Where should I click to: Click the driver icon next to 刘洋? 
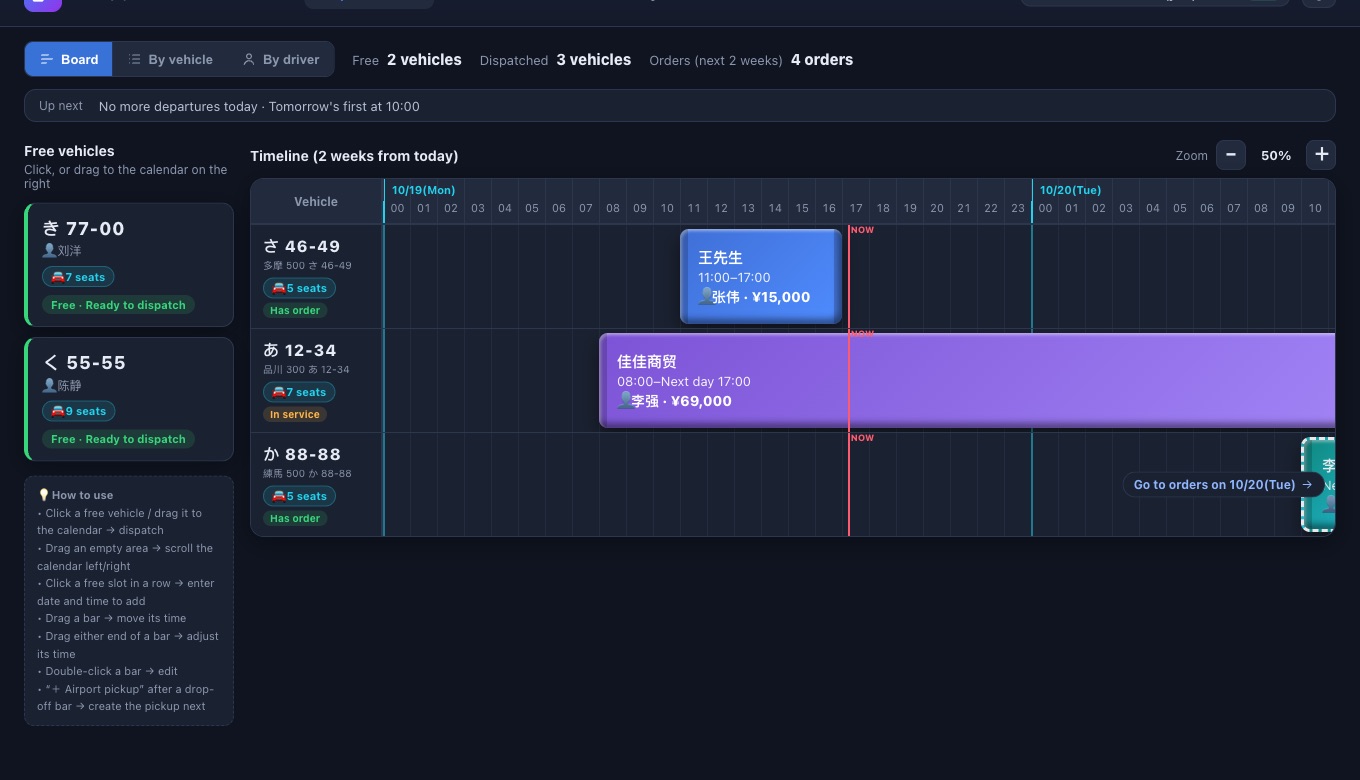(x=49, y=251)
